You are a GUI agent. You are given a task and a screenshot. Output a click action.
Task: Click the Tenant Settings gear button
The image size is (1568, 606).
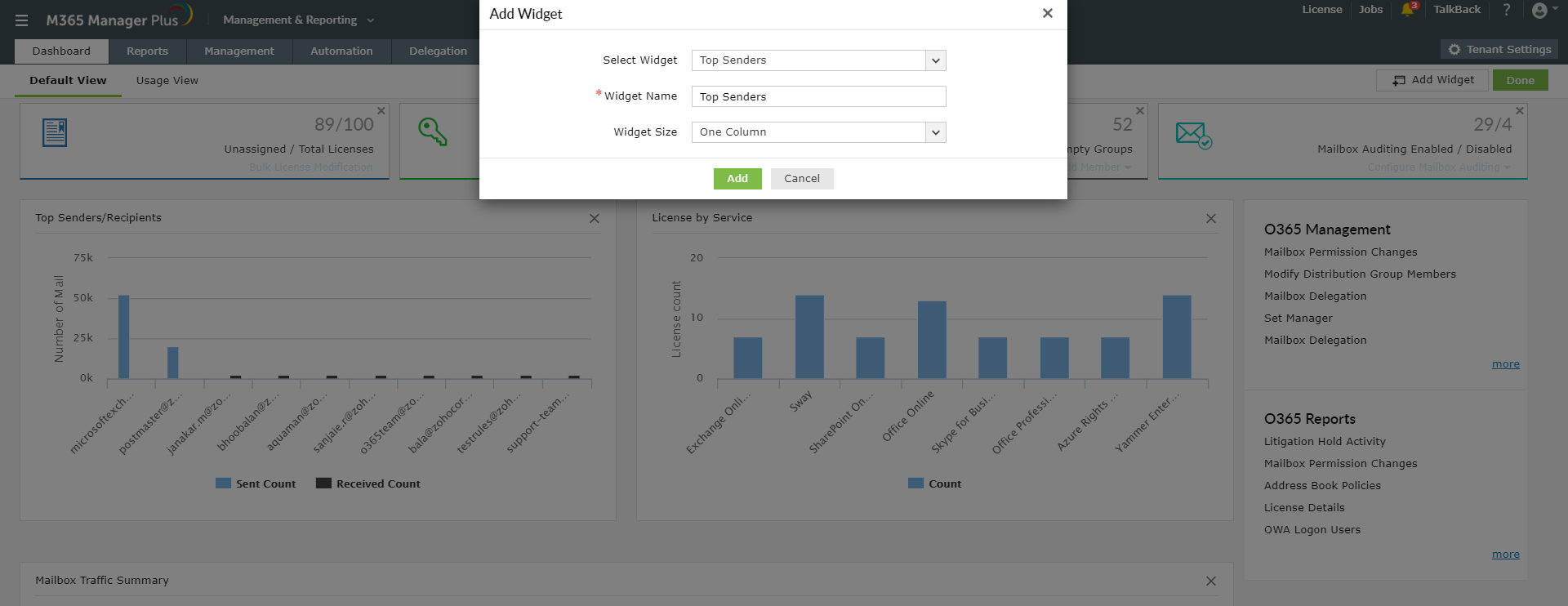click(x=1499, y=50)
